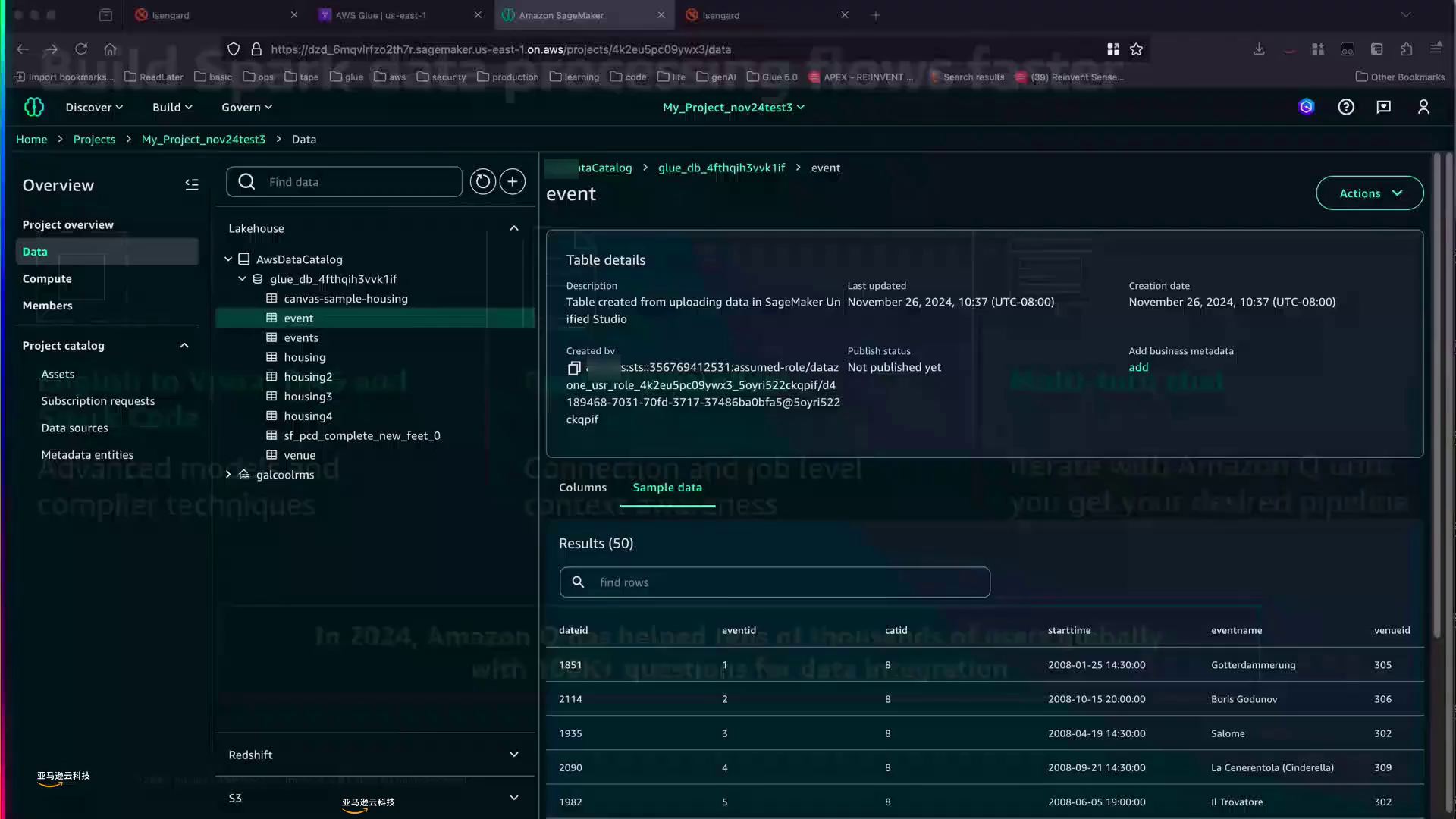Open browser downloads icon

pos(1259,49)
